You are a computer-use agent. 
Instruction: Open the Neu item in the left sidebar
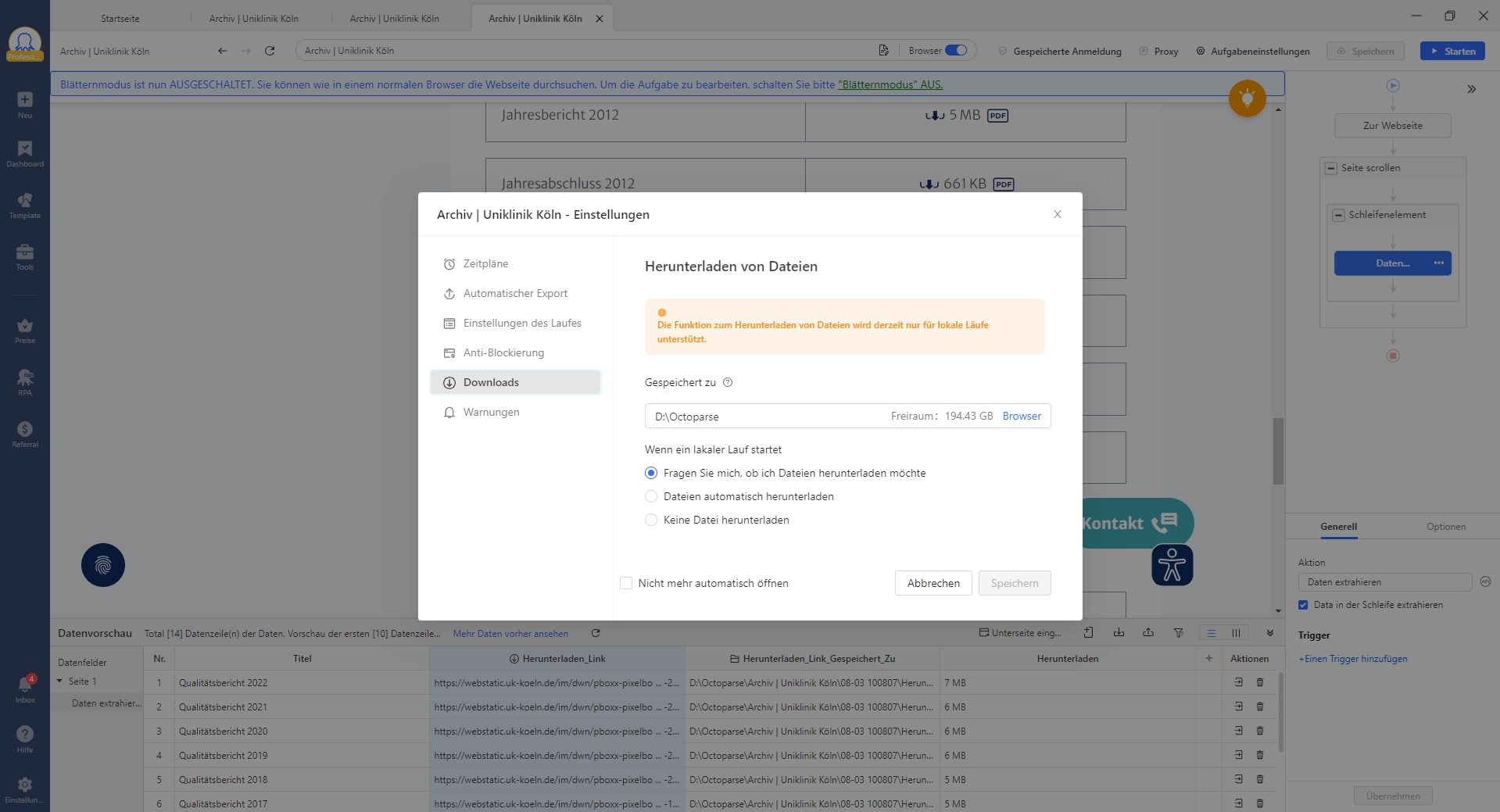click(25, 105)
